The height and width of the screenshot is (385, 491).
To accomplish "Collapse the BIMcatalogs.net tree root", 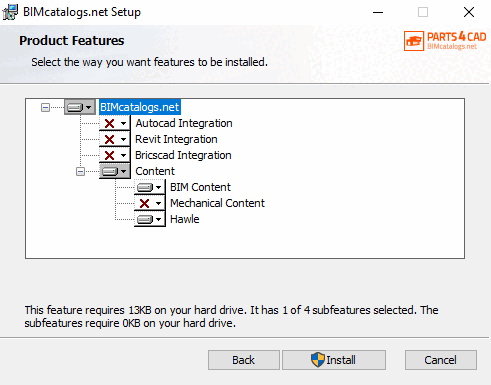I will click(x=45, y=107).
